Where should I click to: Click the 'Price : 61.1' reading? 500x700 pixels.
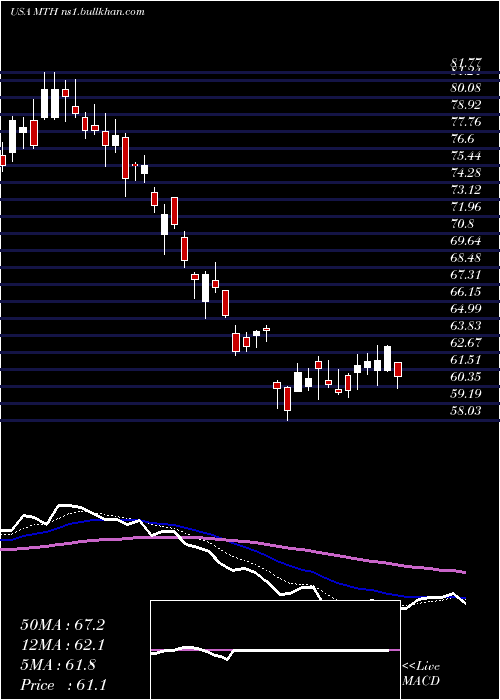click(62, 685)
